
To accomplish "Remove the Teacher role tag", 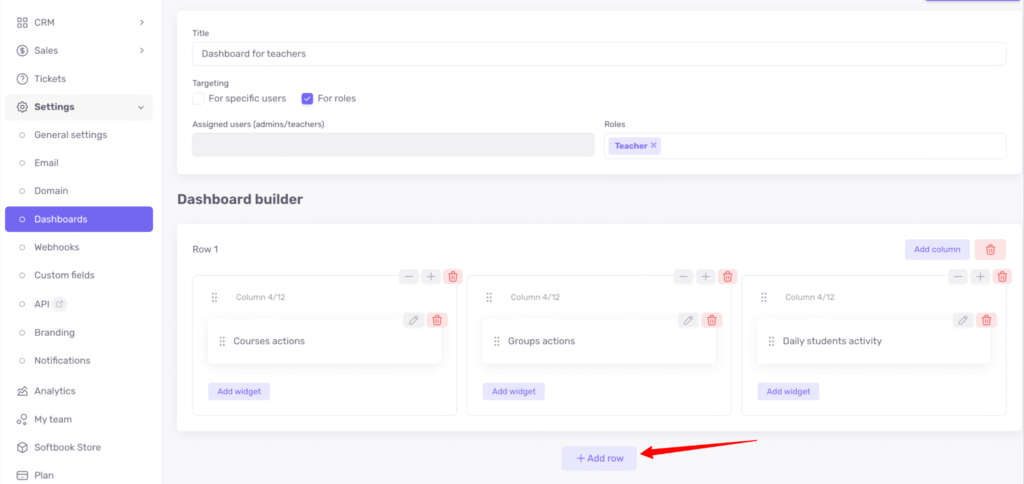I will 654,146.
